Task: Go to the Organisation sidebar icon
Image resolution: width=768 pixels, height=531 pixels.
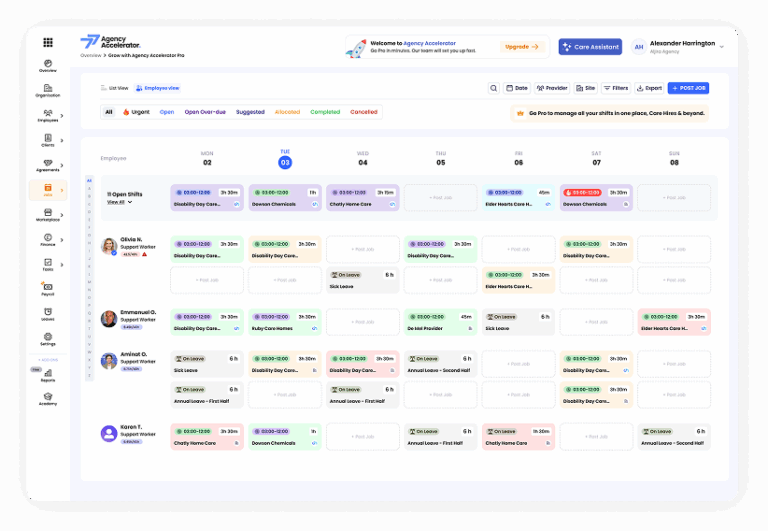Action: coord(48,90)
